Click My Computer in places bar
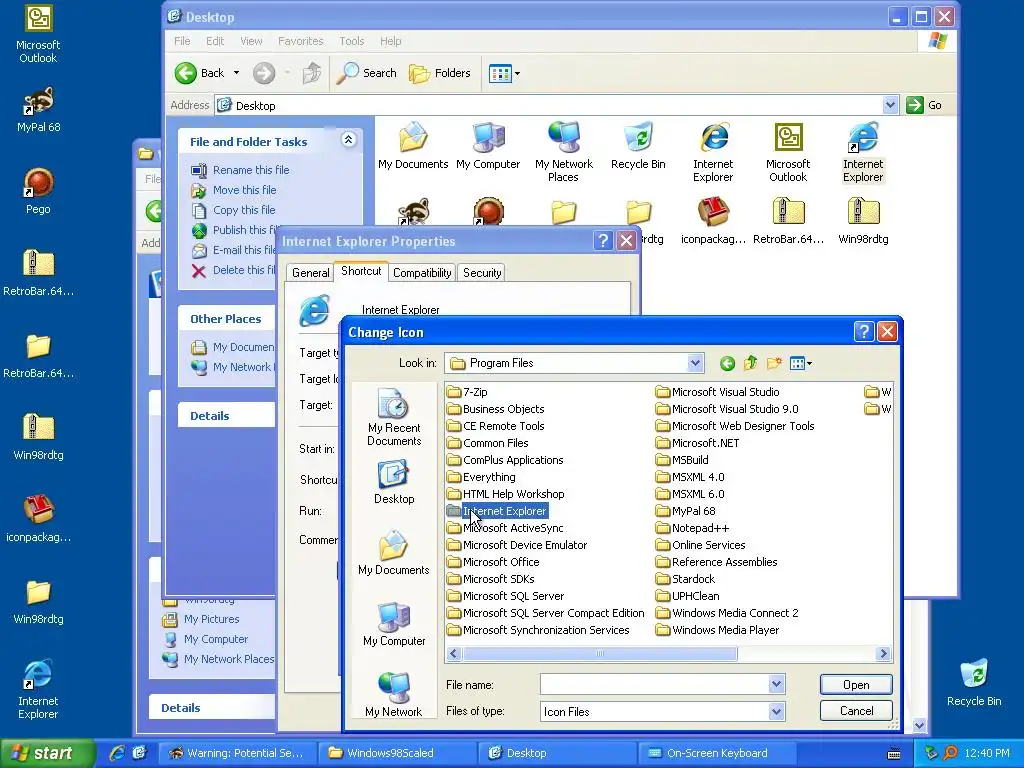The height and width of the screenshot is (768, 1024). 394,624
